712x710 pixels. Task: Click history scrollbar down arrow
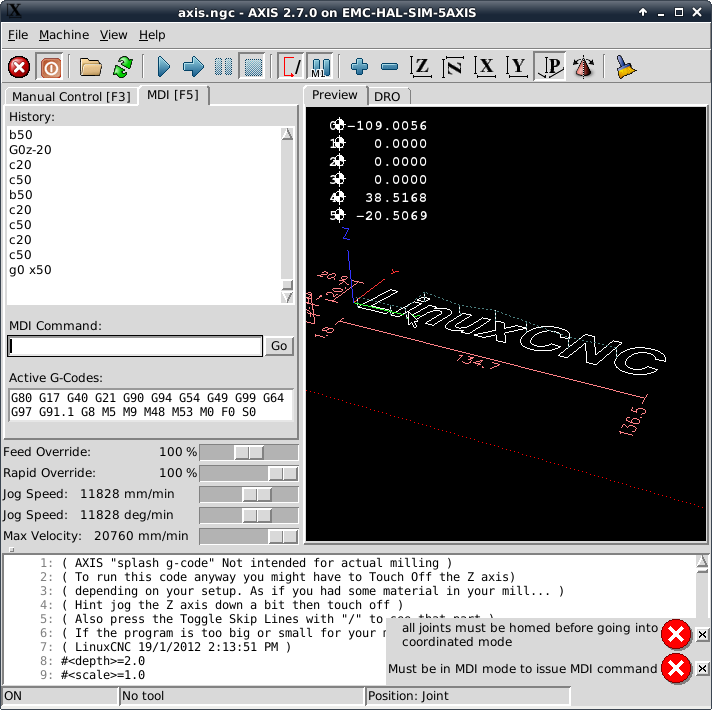[287, 297]
